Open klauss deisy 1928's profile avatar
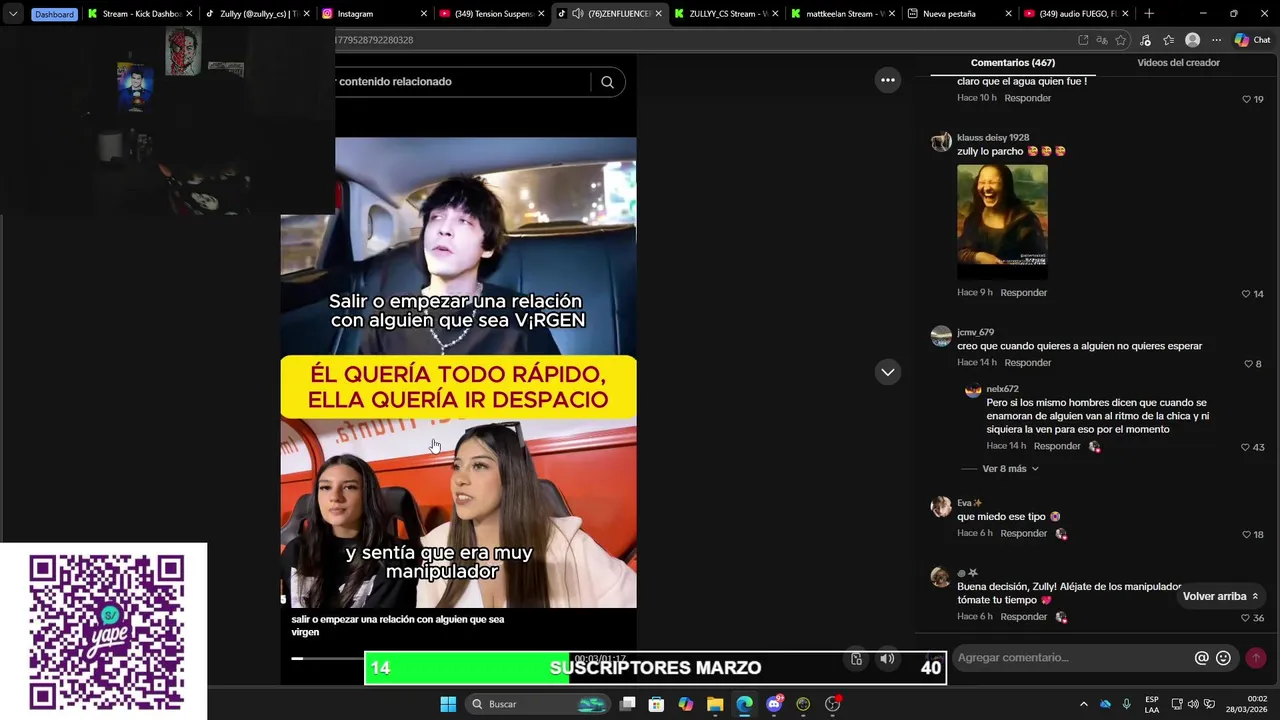 [x=941, y=141]
